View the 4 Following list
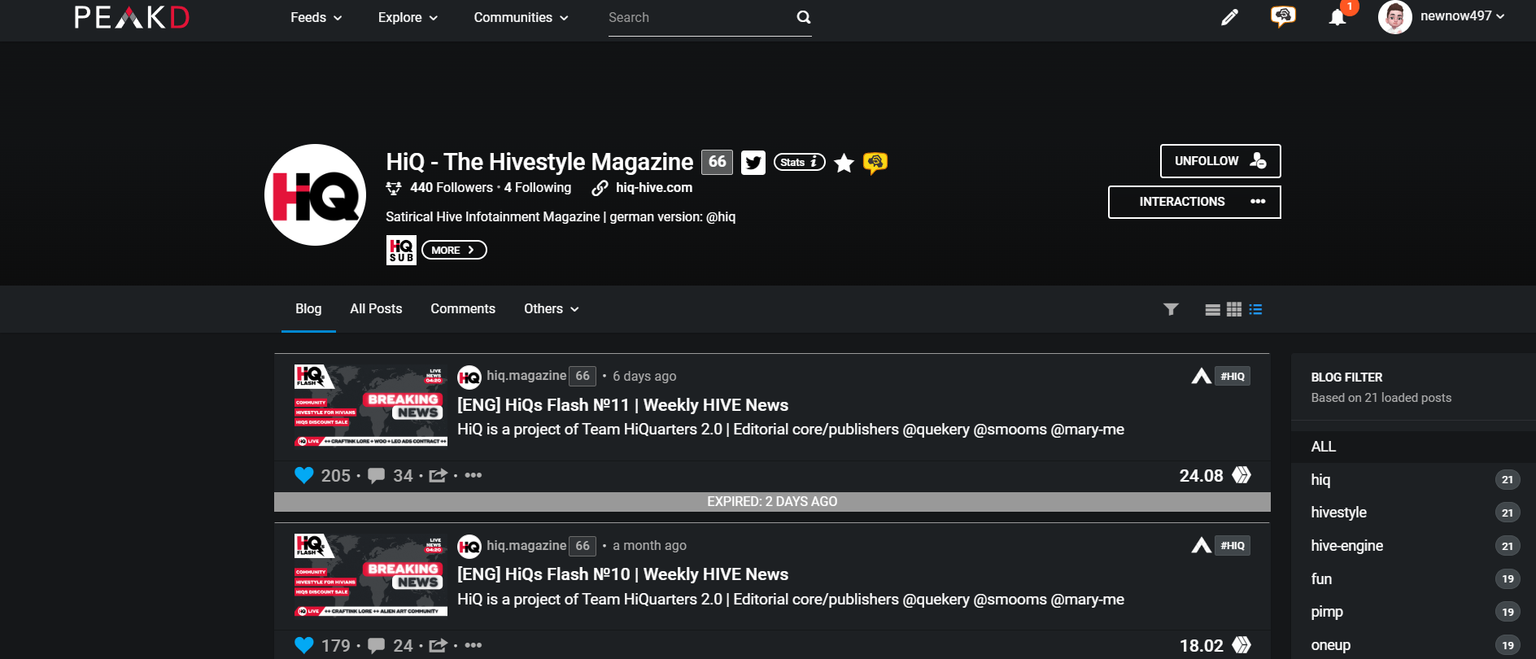Image resolution: width=1536 pixels, height=659 pixels. click(x=538, y=188)
